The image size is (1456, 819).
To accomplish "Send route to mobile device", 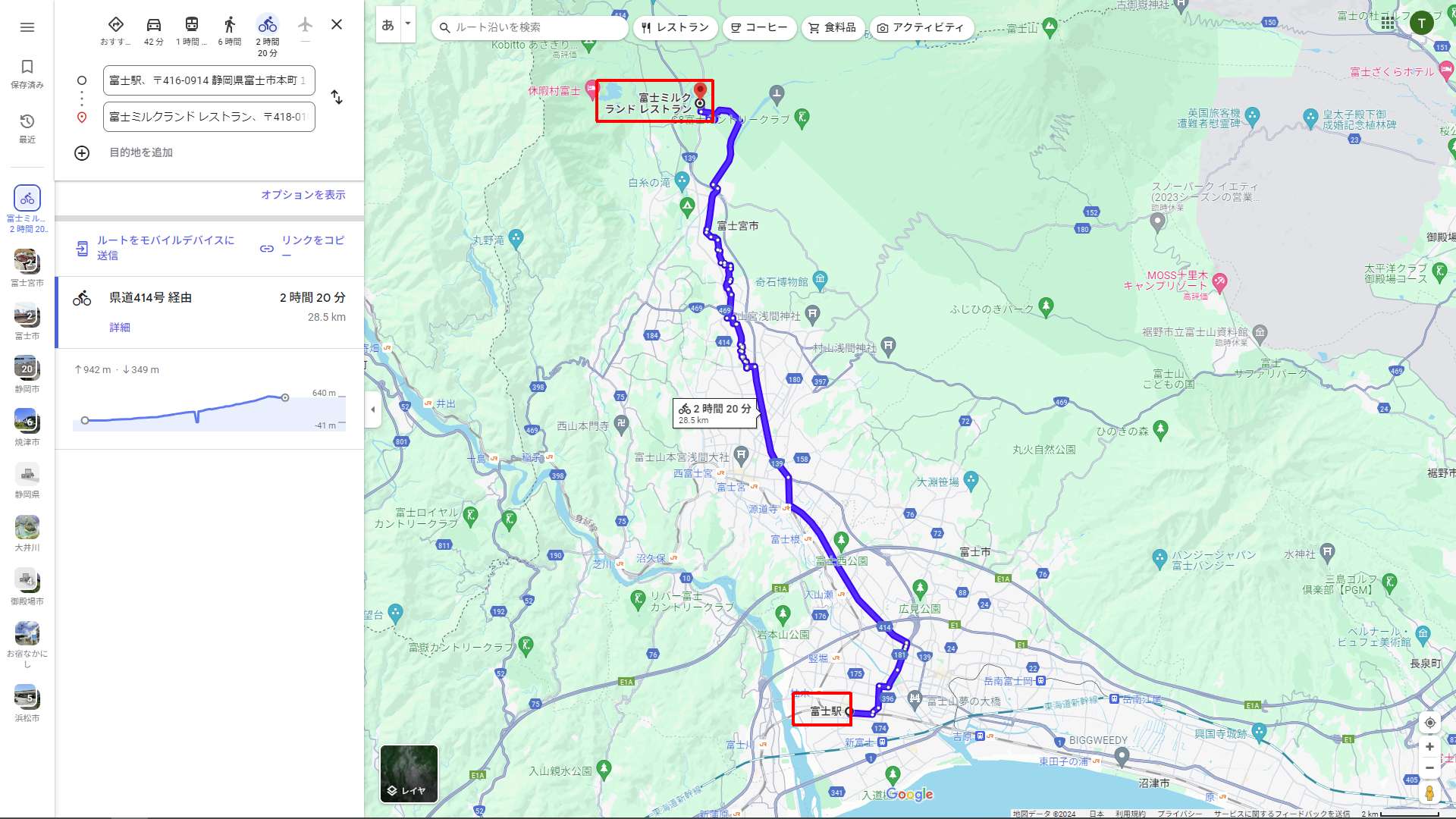I will coord(155,248).
